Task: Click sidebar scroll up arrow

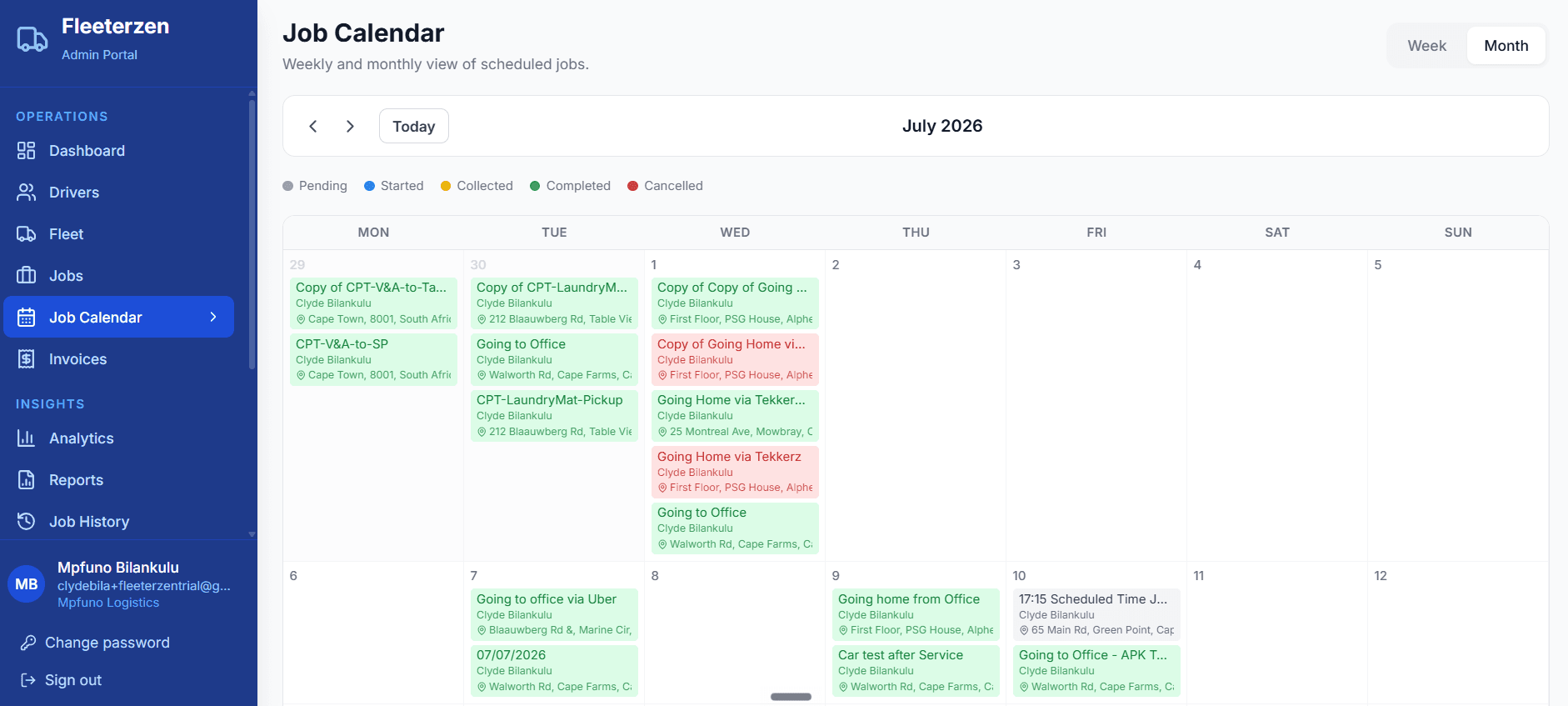Action: (252, 93)
